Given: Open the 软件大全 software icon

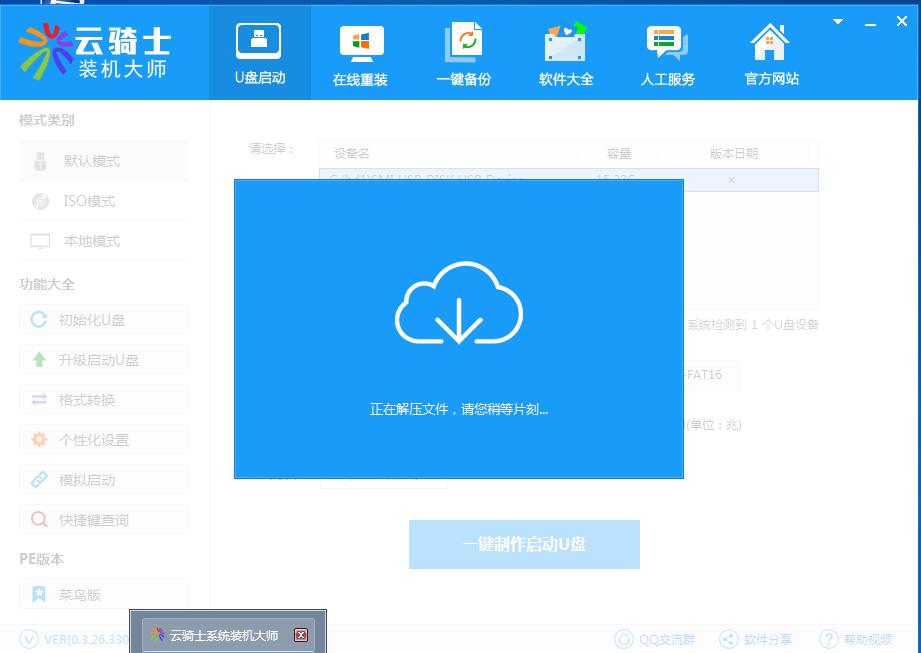Looking at the screenshot, I should 566,53.
